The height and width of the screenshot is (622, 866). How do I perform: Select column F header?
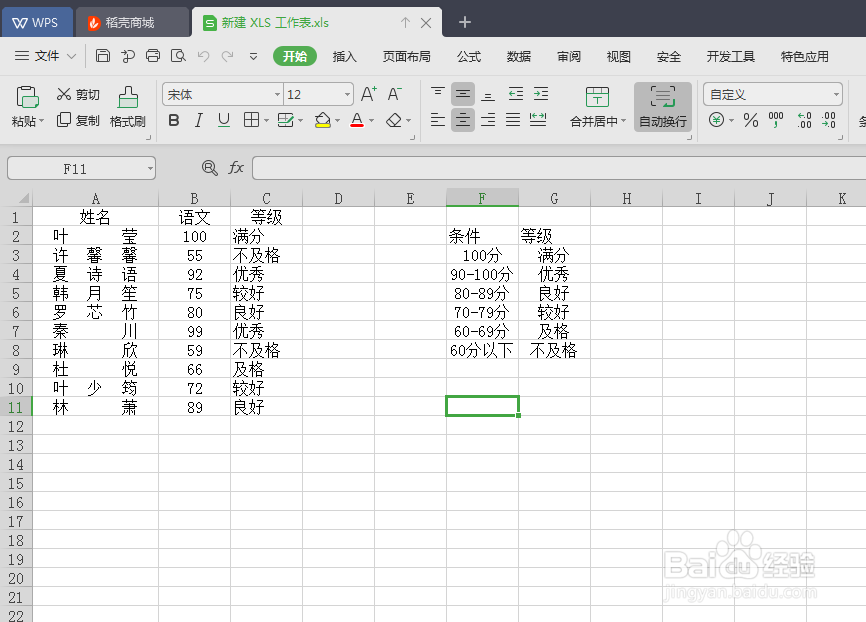coord(482,198)
